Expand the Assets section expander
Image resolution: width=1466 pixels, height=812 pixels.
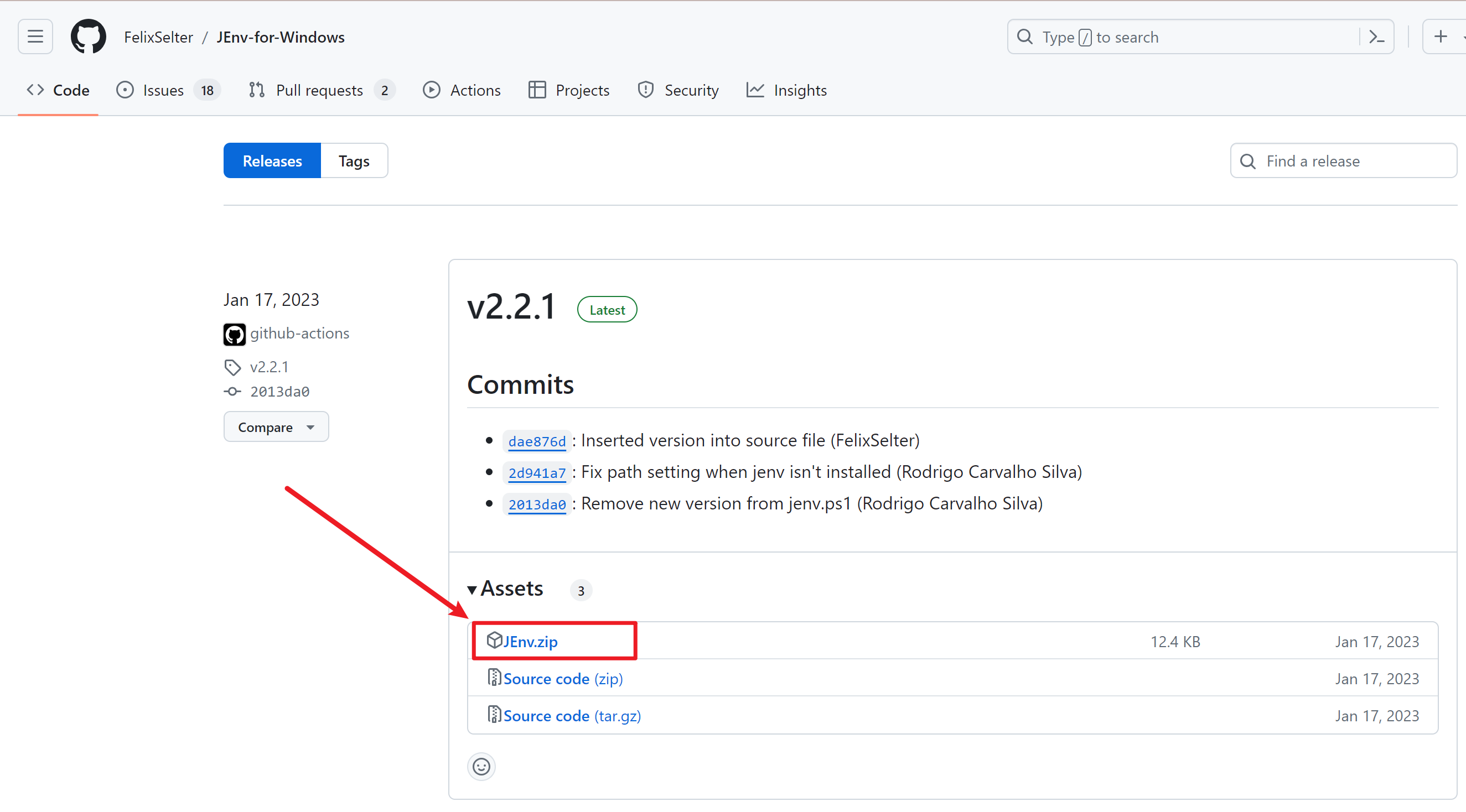[x=473, y=589]
